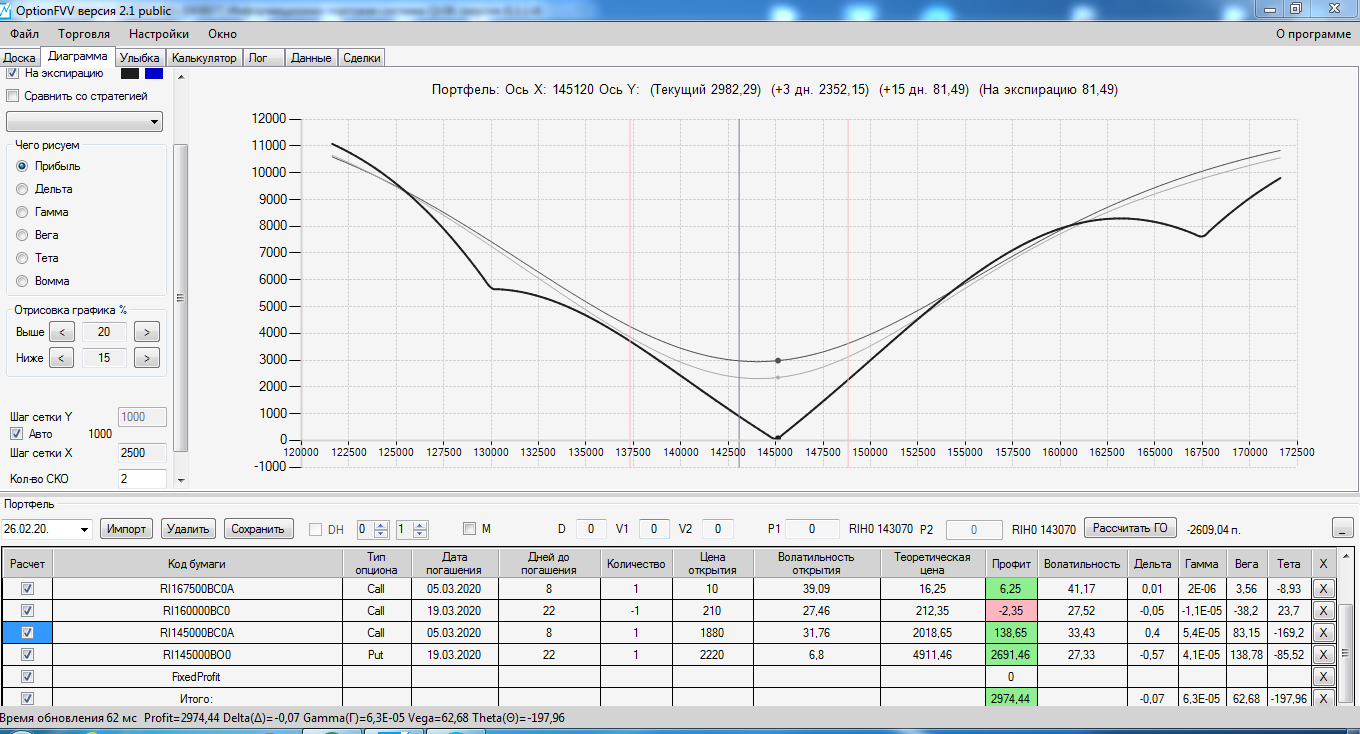
Task: Remove the RI160000BC0 row using X
Action: [1323, 610]
